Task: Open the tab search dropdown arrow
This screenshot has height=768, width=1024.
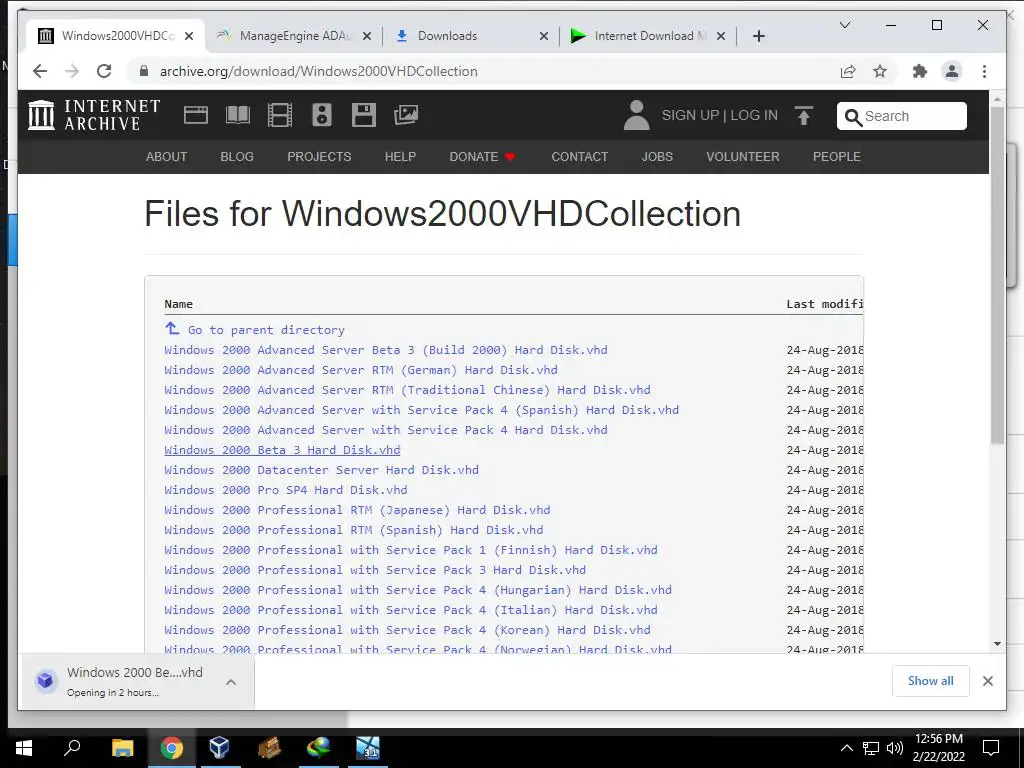Action: [x=844, y=25]
